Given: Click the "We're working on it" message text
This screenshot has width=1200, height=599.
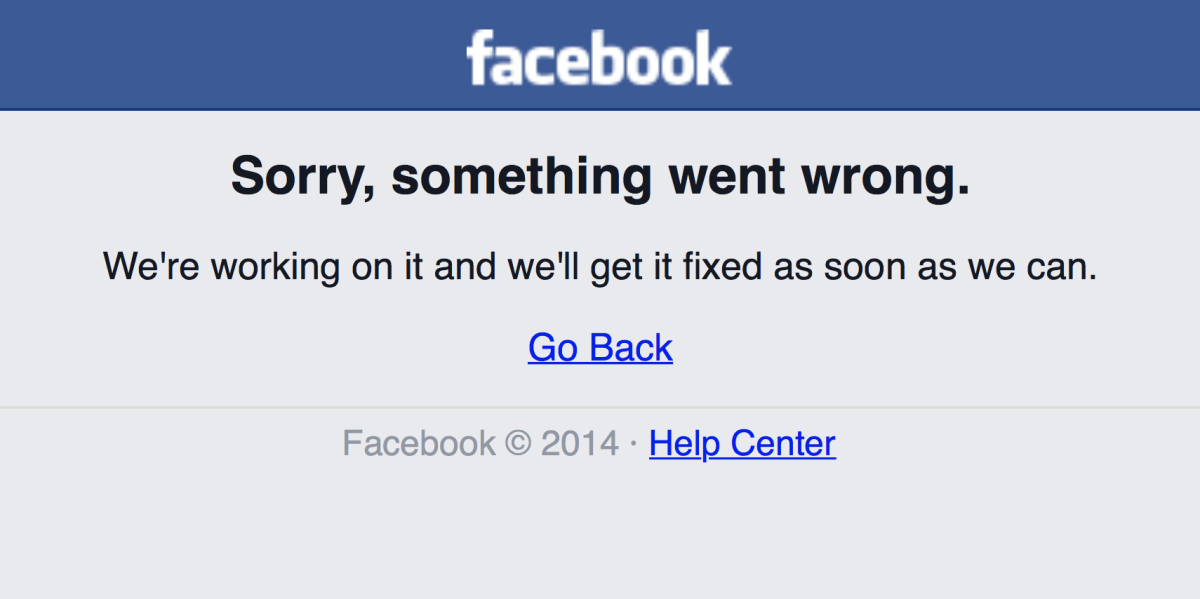Looking at the screenshot, I should (600, 266).
